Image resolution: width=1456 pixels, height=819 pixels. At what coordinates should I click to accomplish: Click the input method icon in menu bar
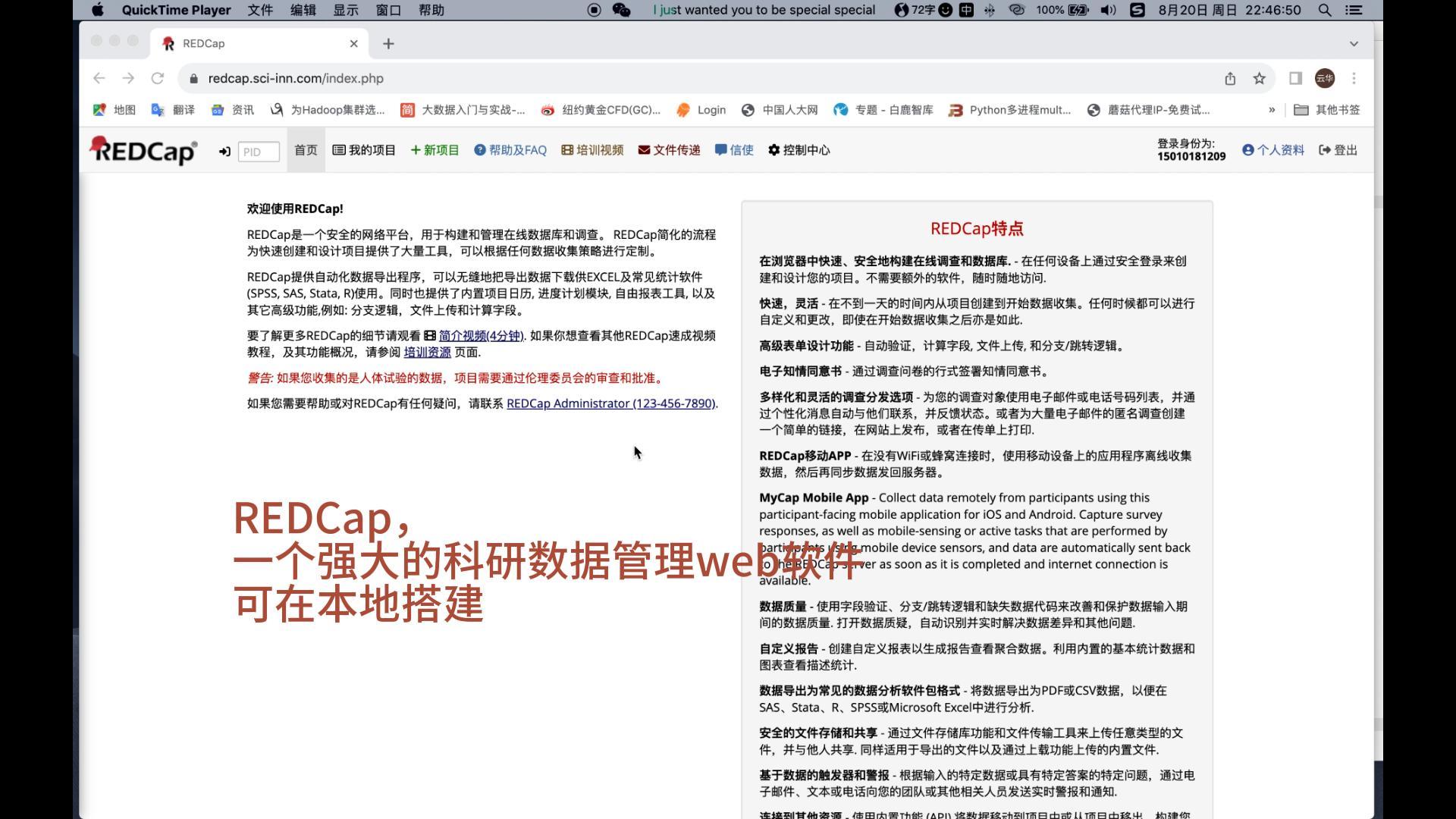click(x=966, y=10)
